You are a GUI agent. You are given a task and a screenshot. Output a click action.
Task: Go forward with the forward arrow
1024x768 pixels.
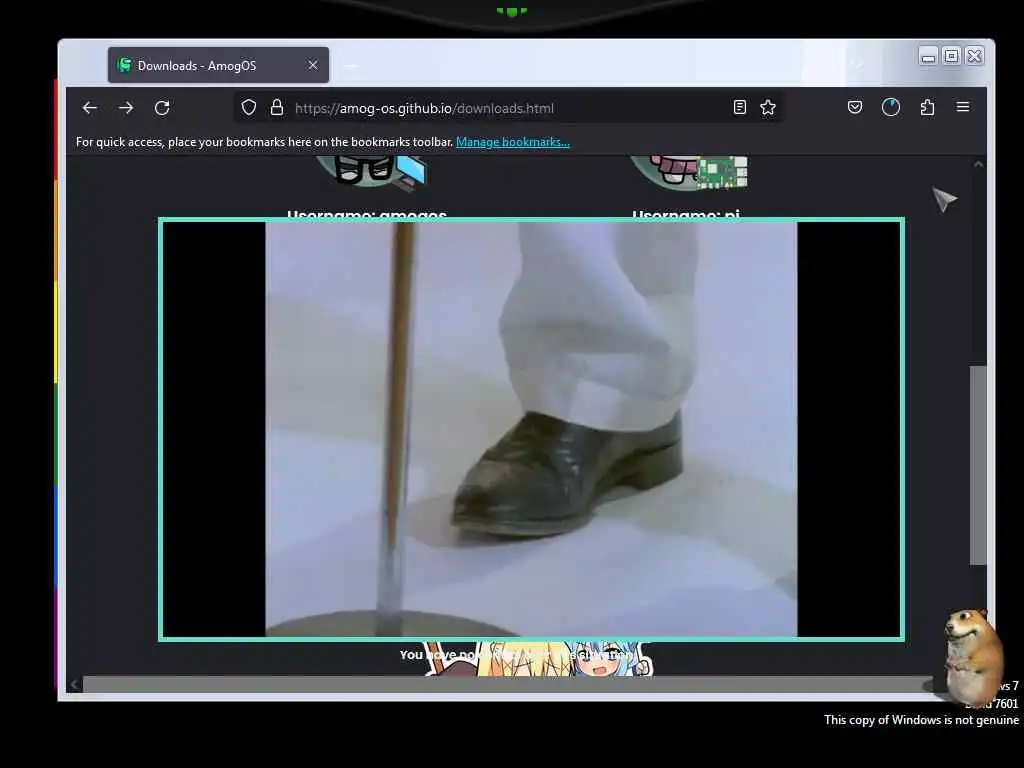point(126,108)
